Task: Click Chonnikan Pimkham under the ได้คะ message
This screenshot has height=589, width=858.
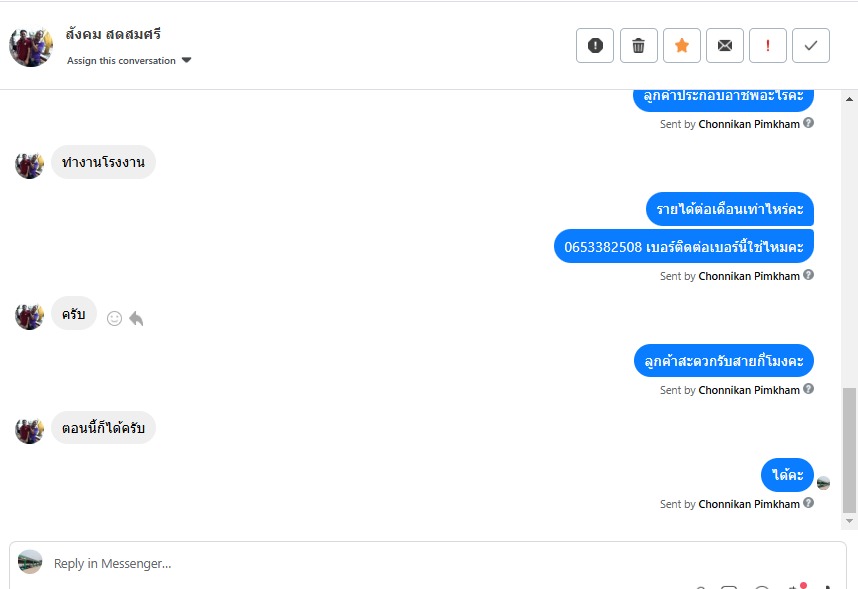Action: [749, 504]
